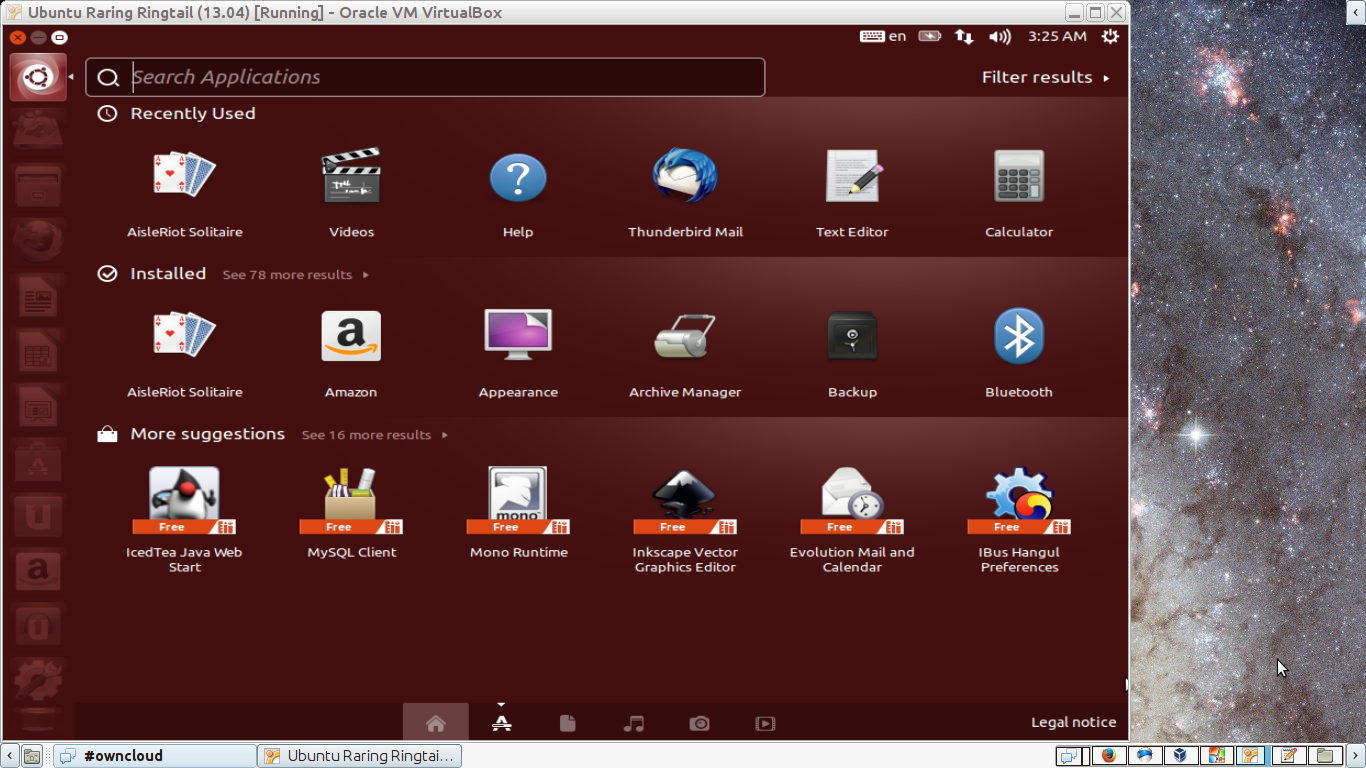
Task: Switch to the Home lens
Action: point(435,723)
